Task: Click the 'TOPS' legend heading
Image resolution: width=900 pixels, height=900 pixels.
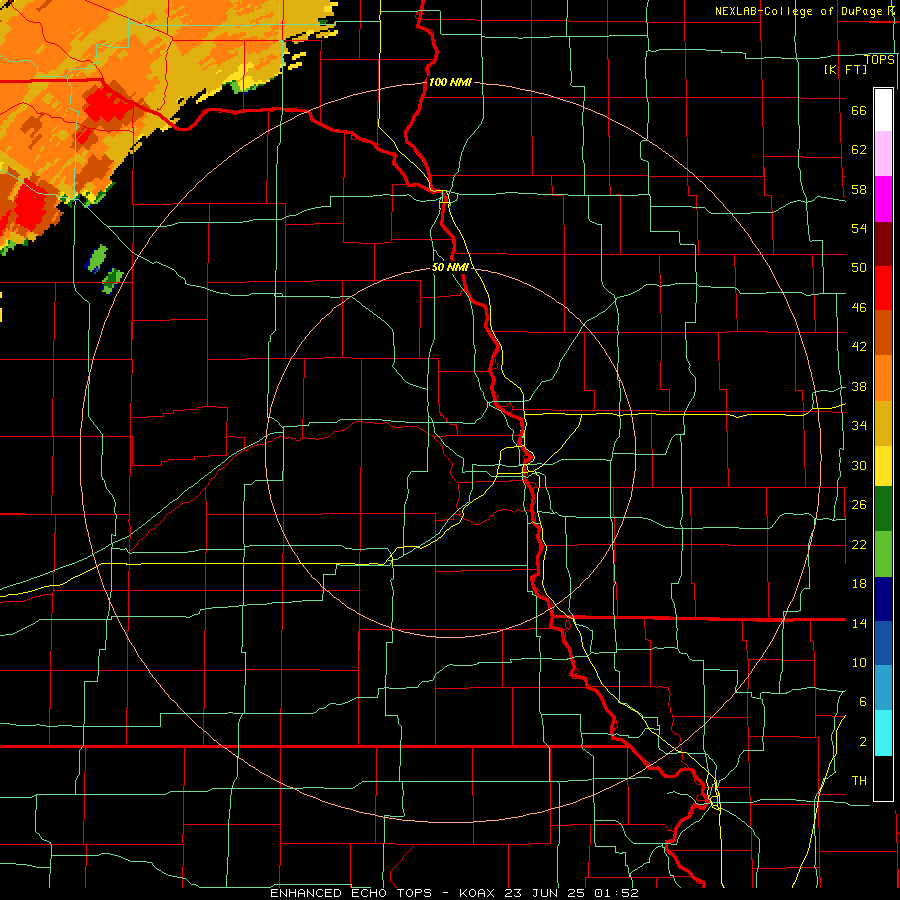Action: [879, 59]
